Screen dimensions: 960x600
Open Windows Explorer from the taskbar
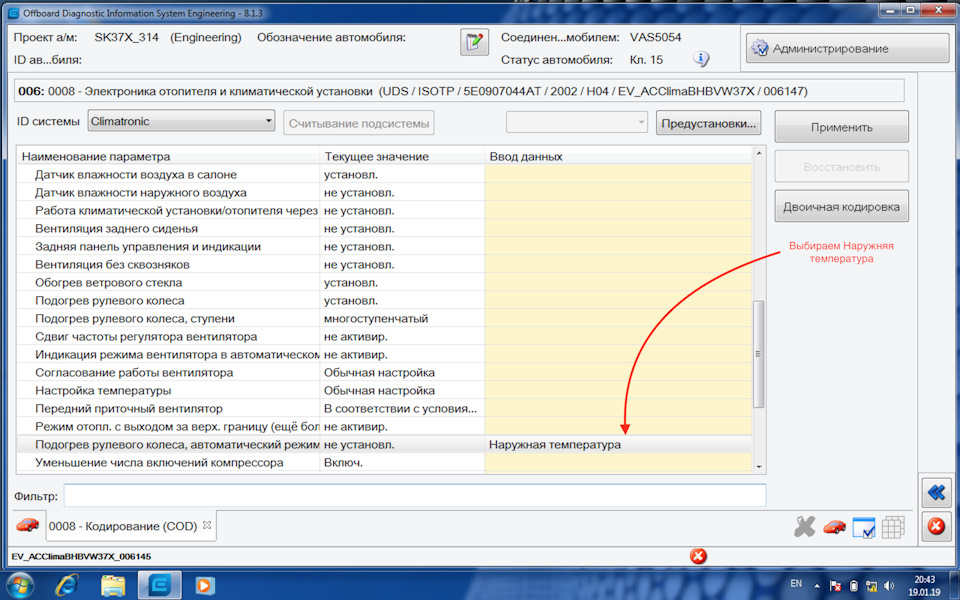(113, 585)
